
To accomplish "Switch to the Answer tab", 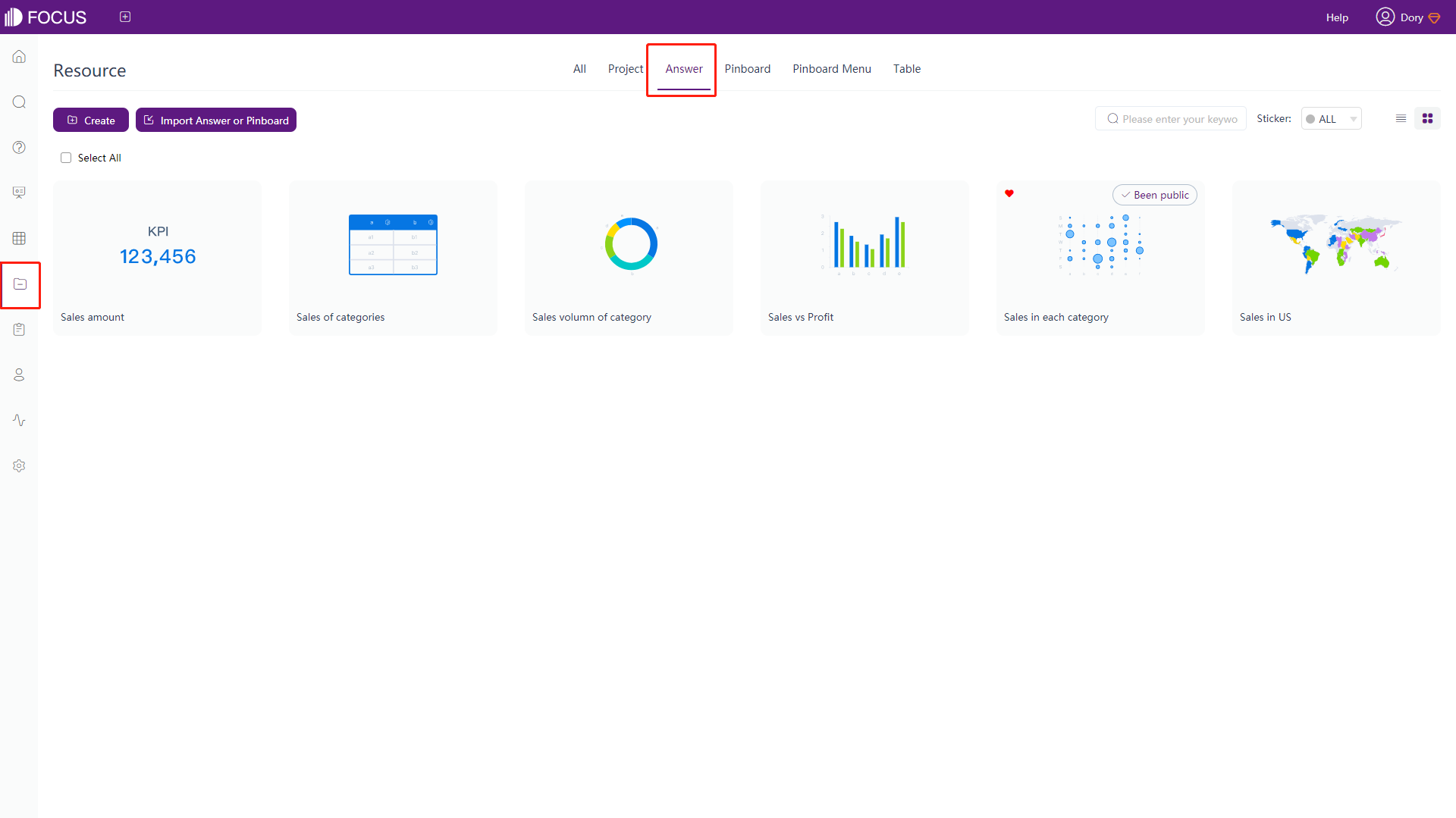I will click(x=684, y=69).
